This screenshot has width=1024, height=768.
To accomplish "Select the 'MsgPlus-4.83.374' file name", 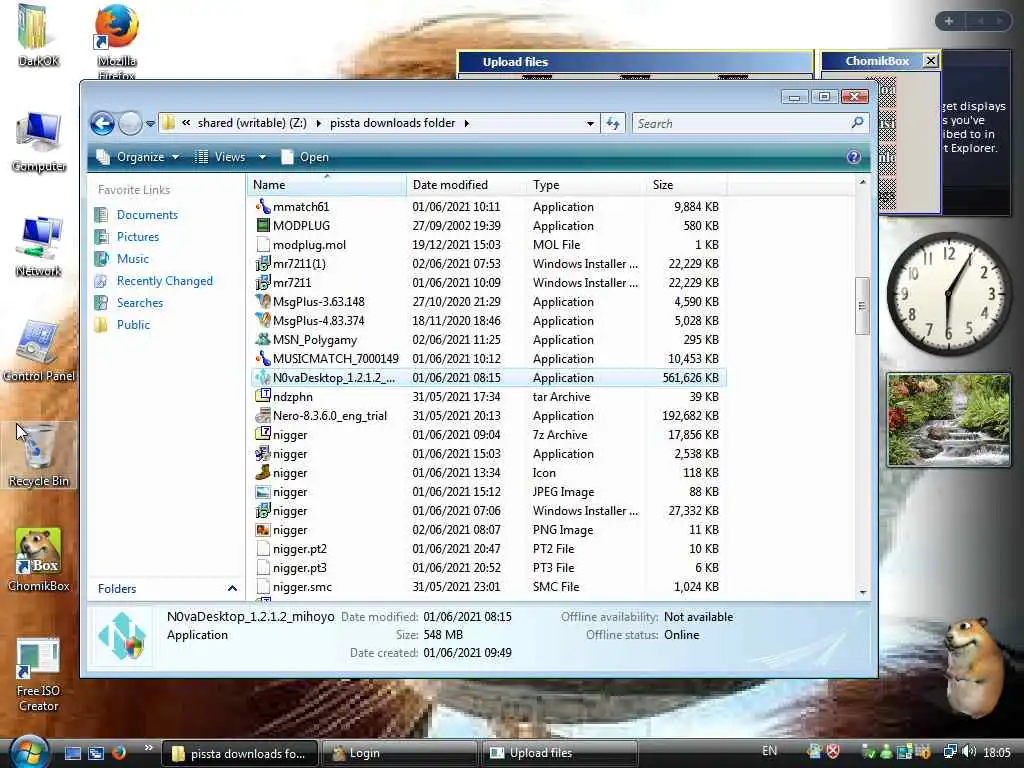I will (319, 321).
